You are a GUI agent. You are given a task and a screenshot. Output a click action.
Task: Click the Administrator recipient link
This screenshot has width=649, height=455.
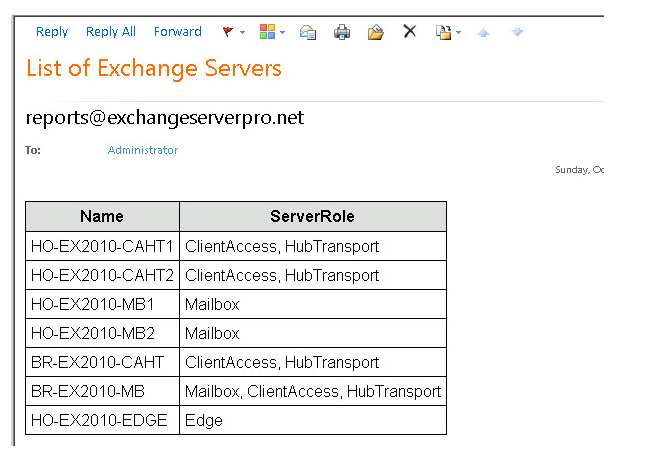(143, 150)
